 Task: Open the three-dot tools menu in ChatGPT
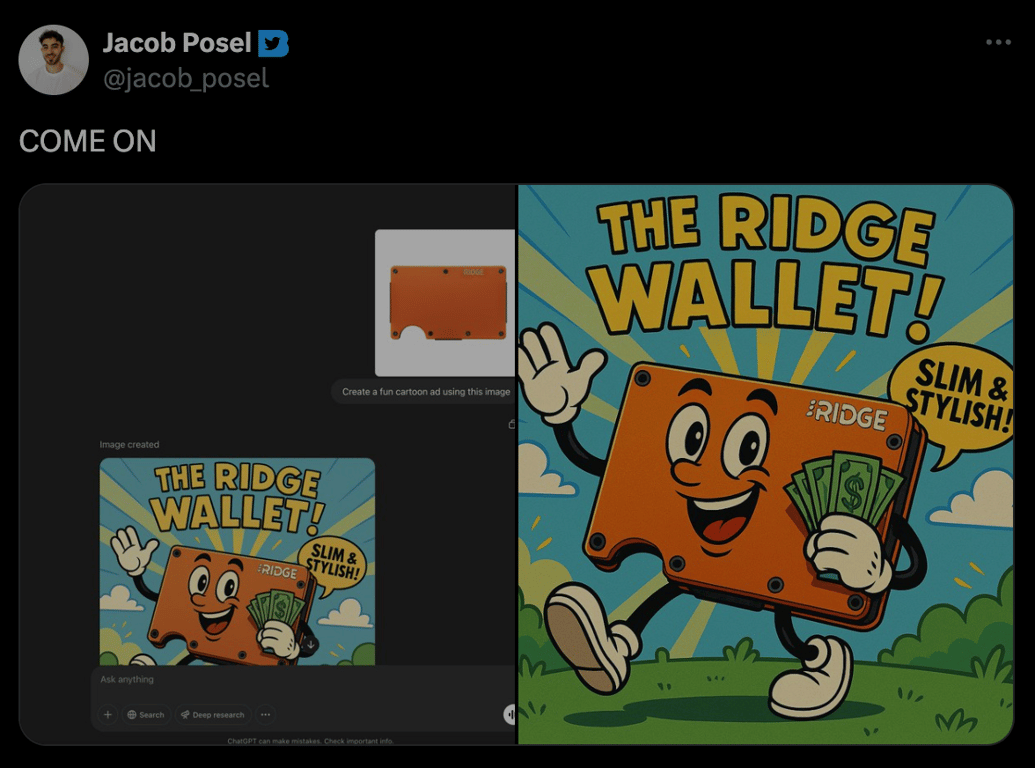265,714
